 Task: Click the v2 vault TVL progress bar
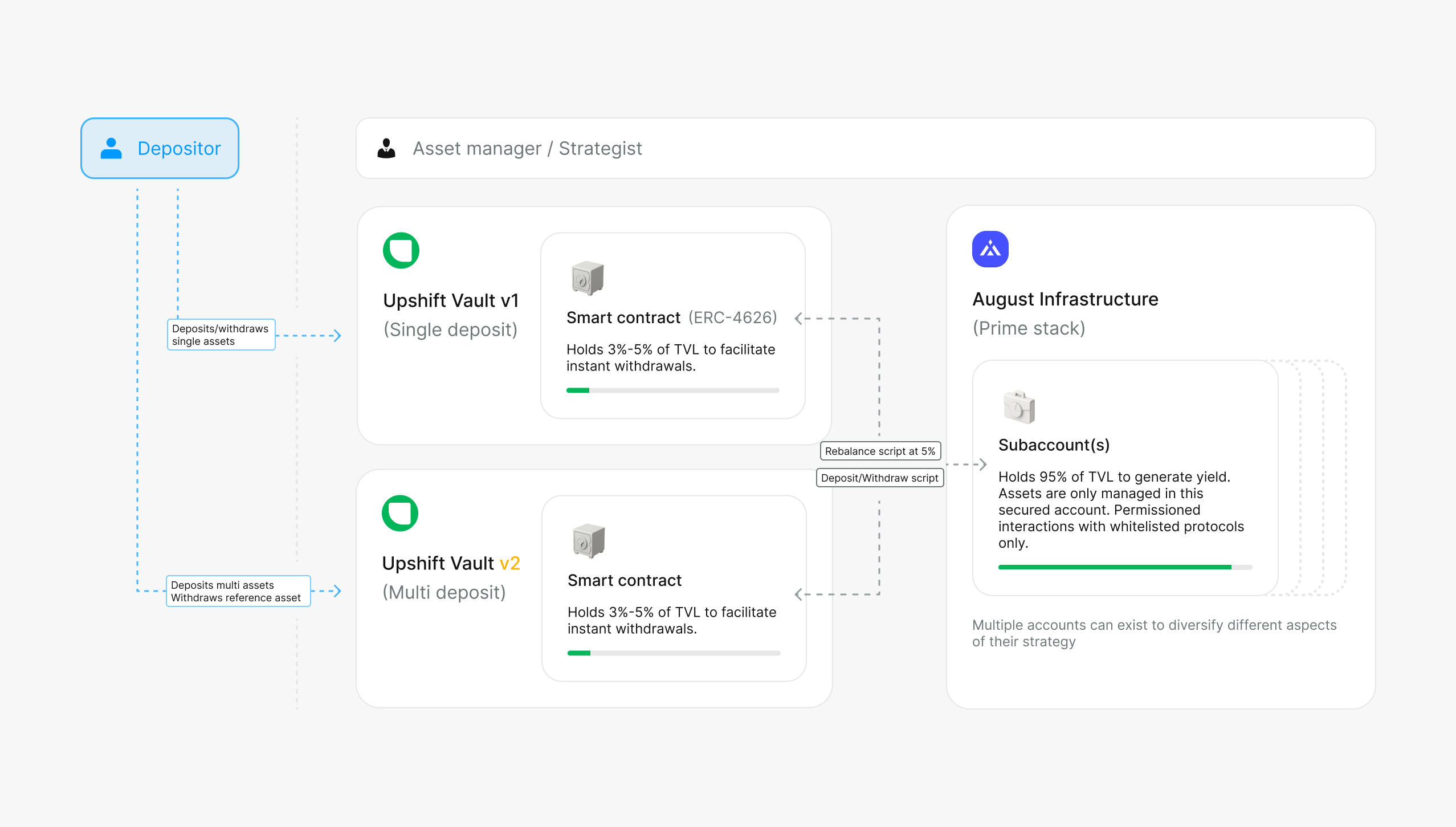coord(674,653)
